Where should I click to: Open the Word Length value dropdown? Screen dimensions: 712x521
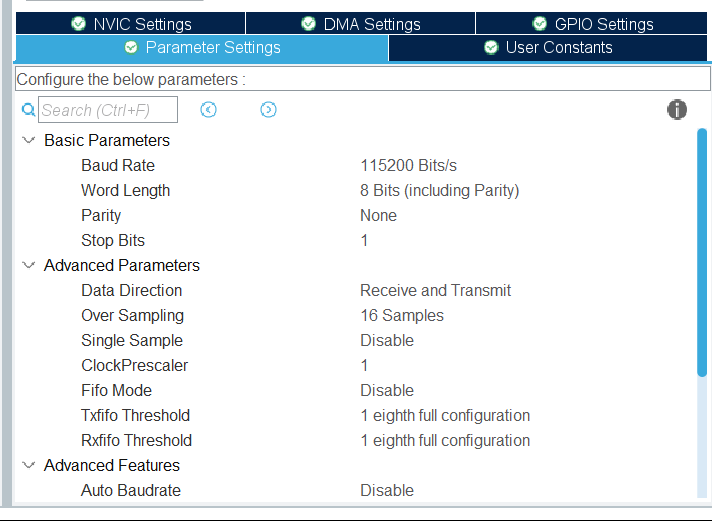439,191
